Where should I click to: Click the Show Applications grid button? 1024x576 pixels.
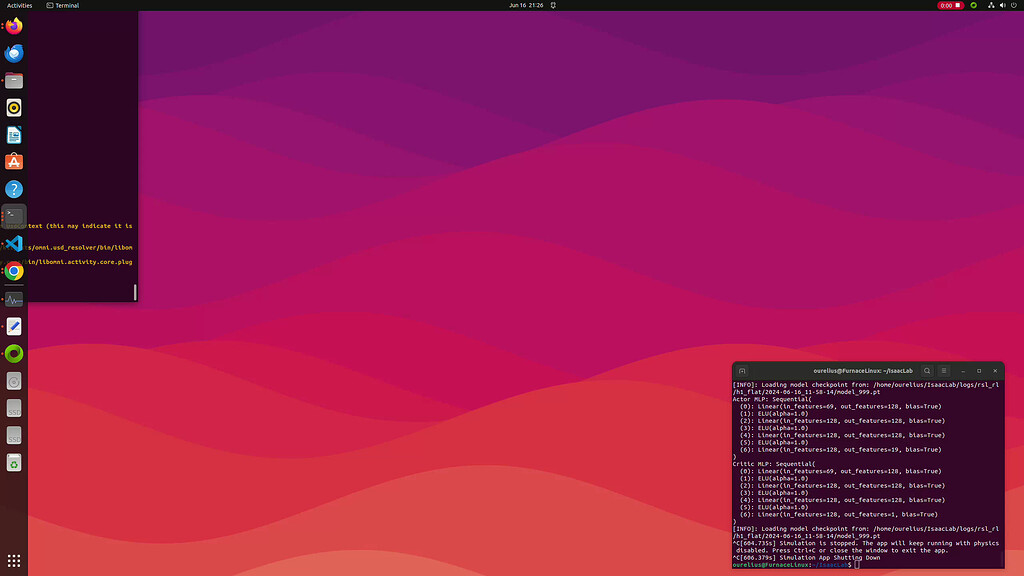click(x=14, y=560)
